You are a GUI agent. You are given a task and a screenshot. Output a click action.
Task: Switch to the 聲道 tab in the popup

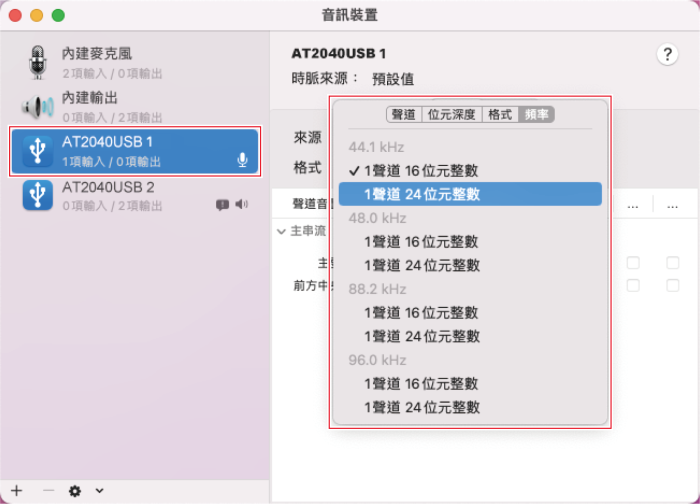tap(403, 115)
